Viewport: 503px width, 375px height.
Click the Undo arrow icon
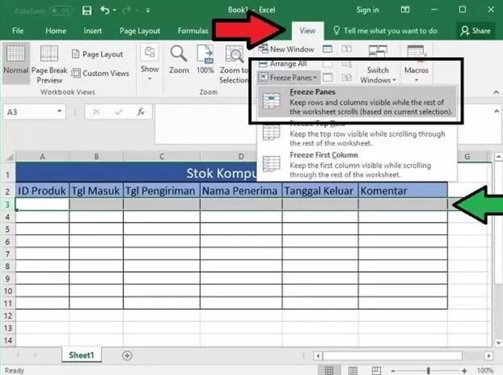105,10
